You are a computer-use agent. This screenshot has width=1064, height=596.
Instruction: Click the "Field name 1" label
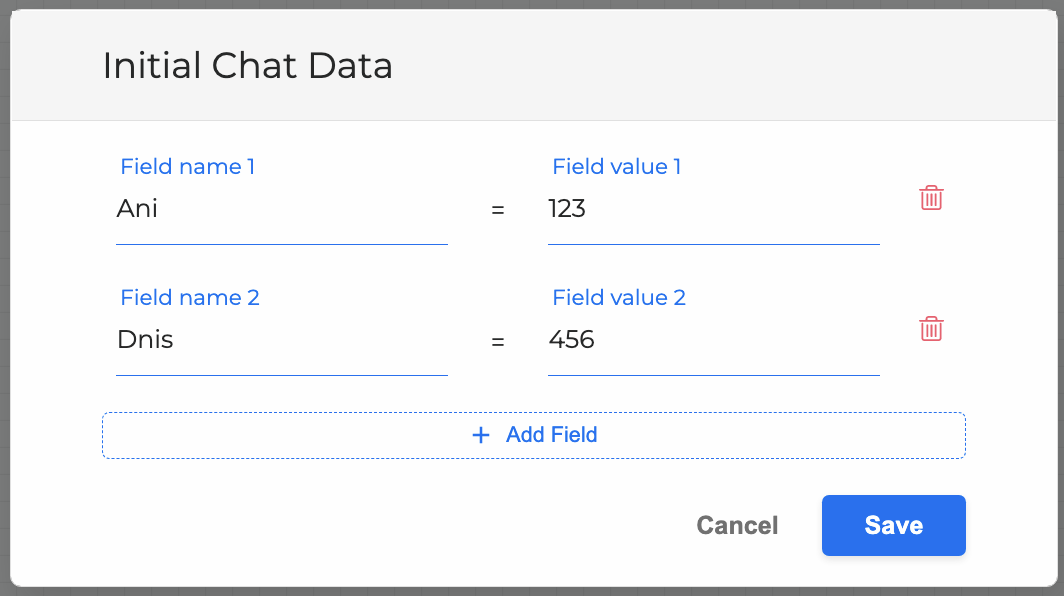187,166
